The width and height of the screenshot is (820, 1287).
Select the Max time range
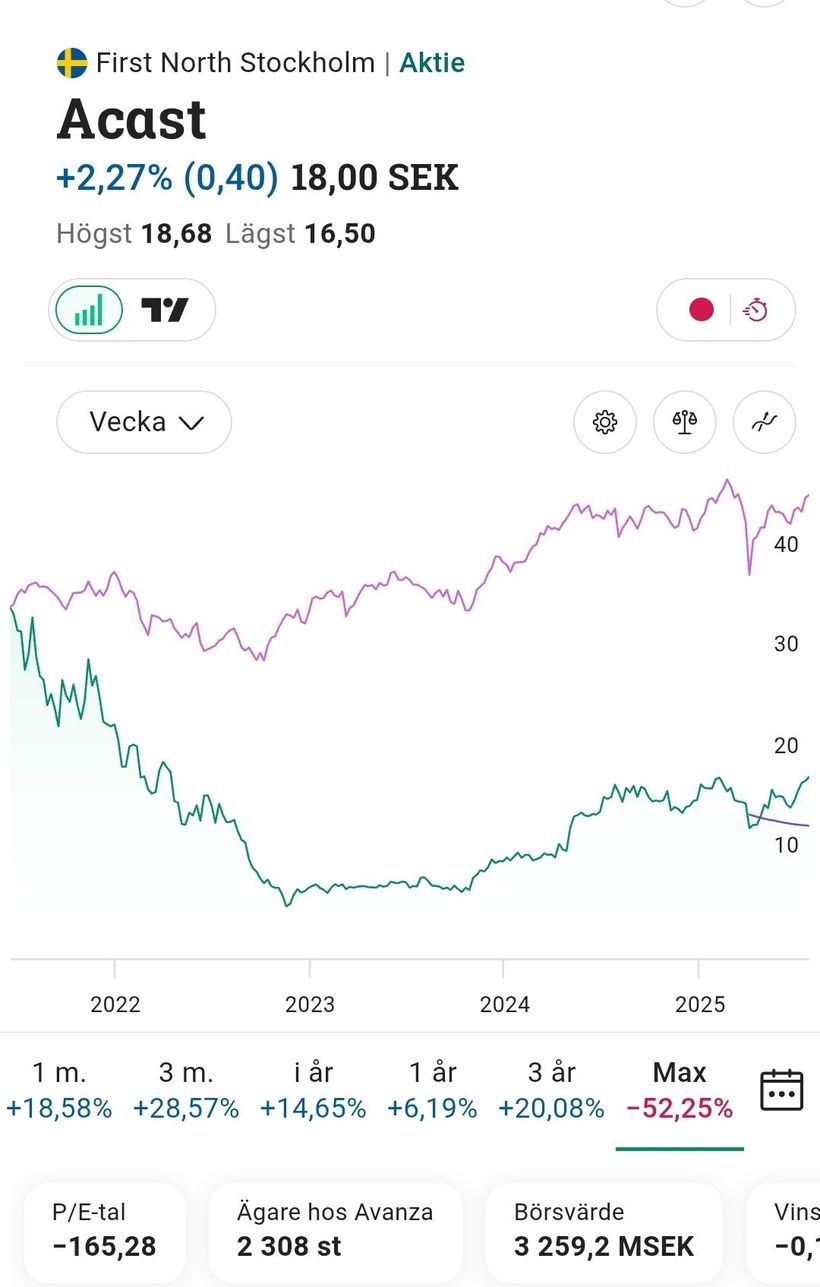point(679,1090)
